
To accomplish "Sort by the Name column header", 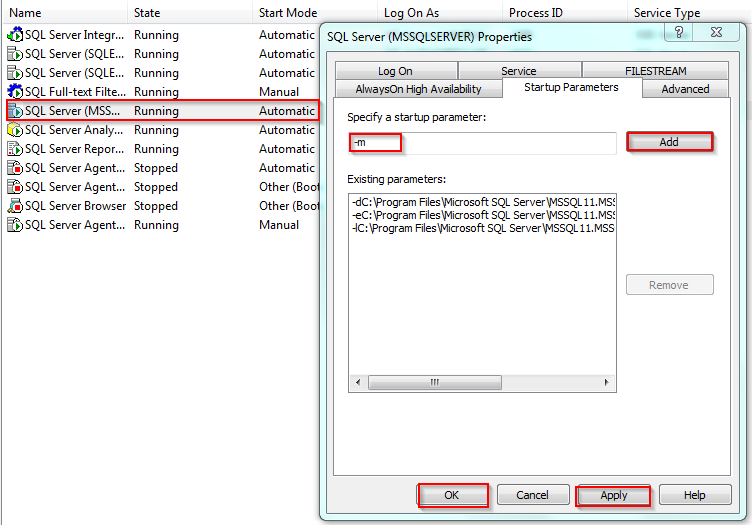I will [65, 12].
